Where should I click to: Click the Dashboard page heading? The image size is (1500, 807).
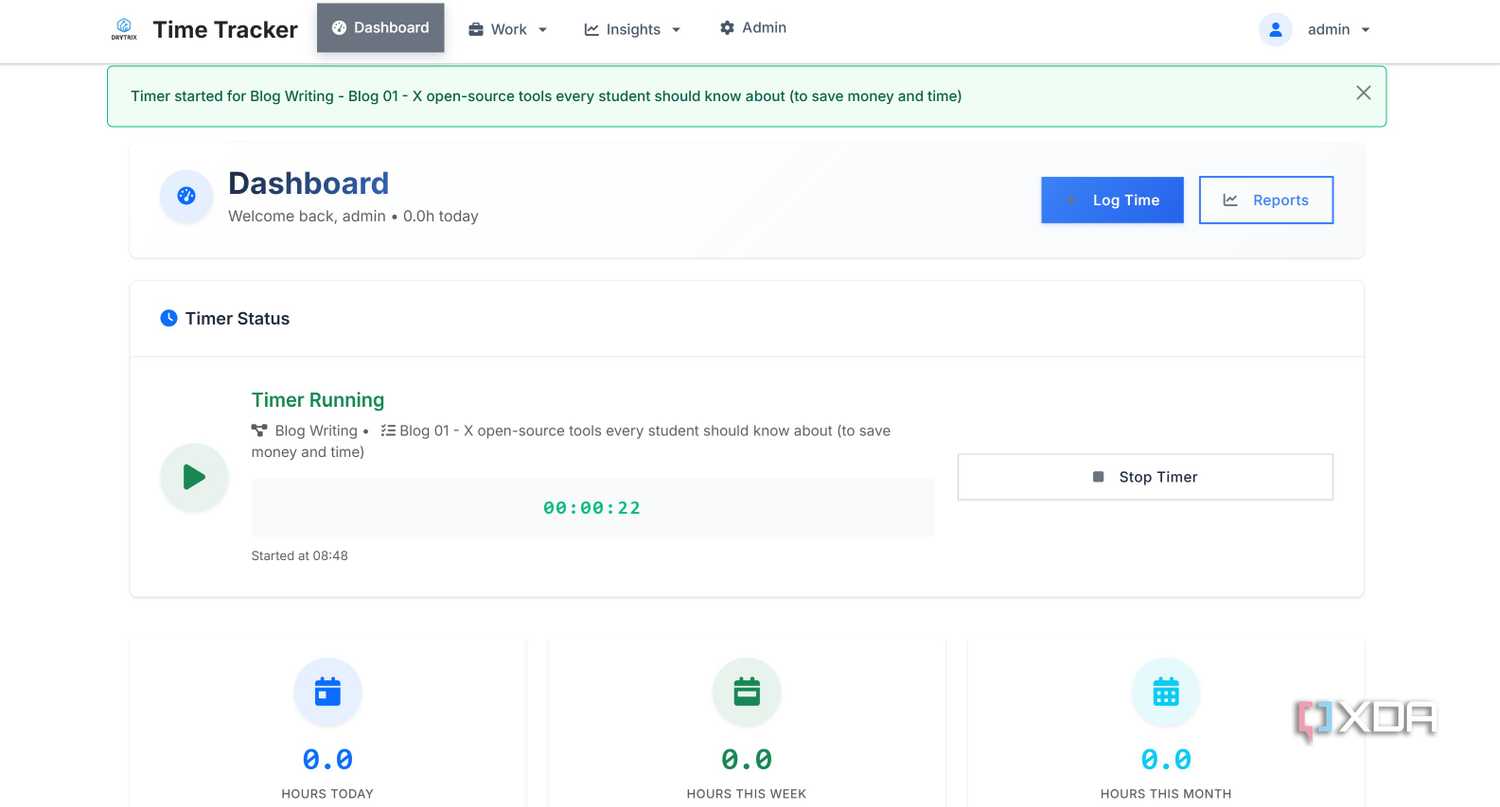tap(308, 183)
